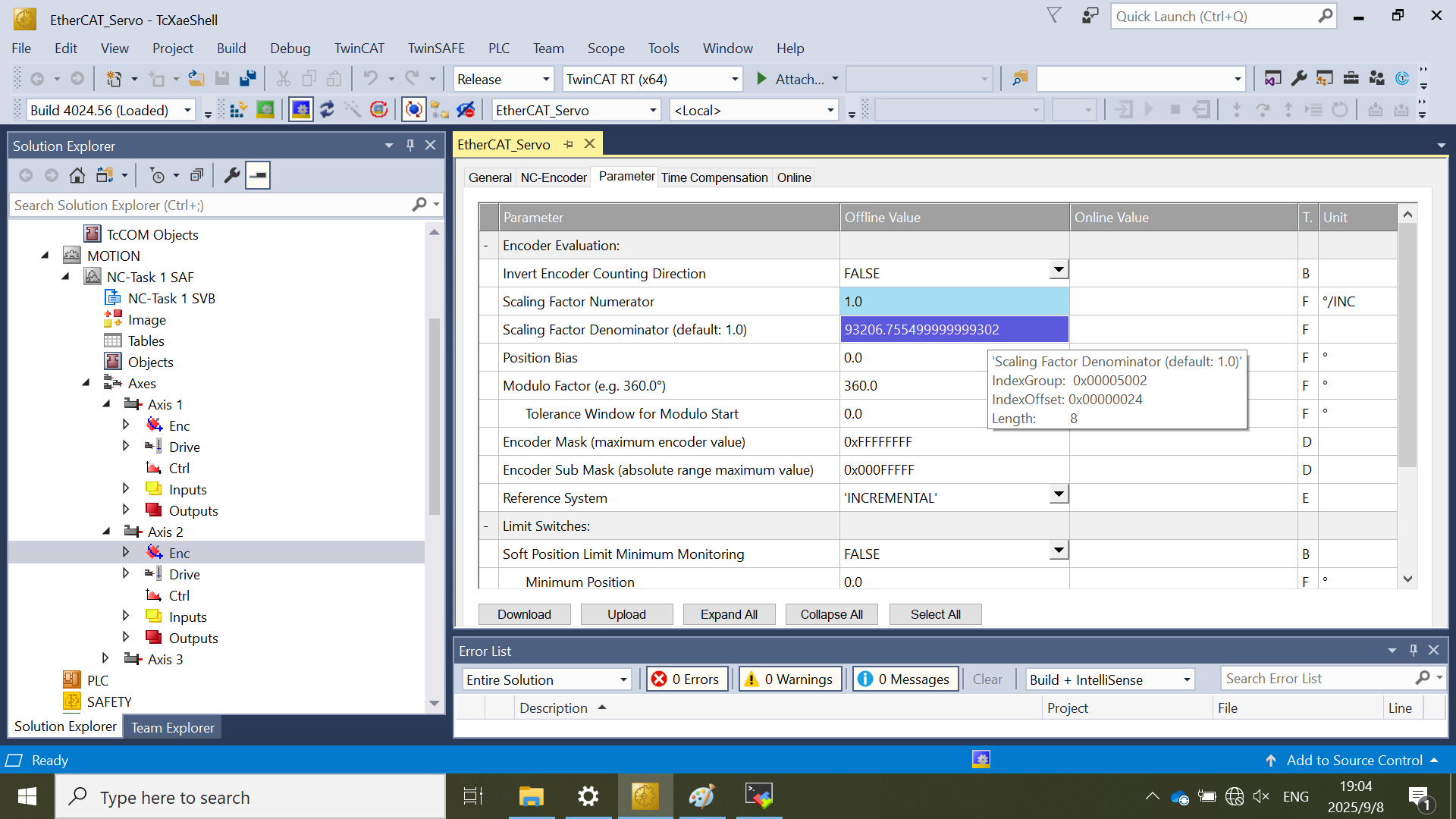Toggle the 0 Warnings filter
This screenshot has height=819, width=1456.
tap(789, 679)
